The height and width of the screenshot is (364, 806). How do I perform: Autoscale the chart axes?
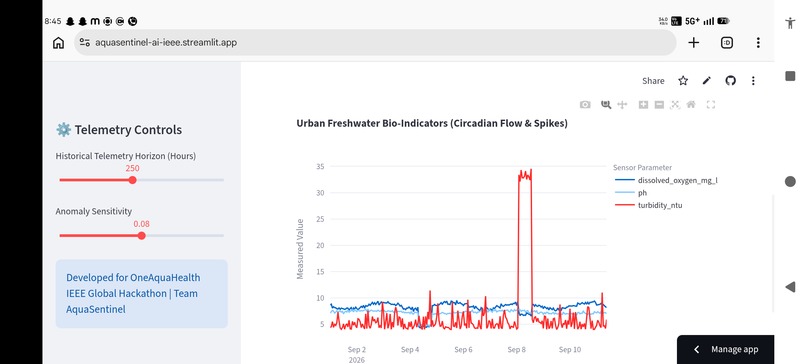(675, 105)
